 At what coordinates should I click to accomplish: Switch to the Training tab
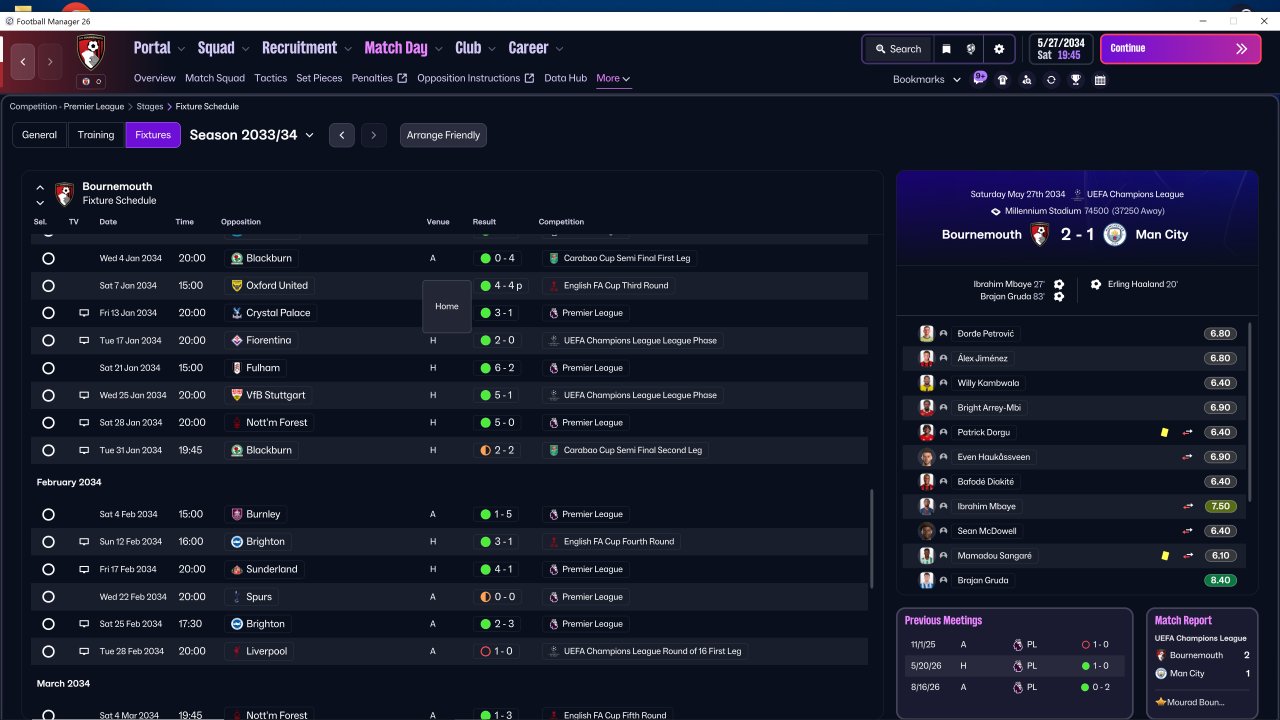[96, 135]
